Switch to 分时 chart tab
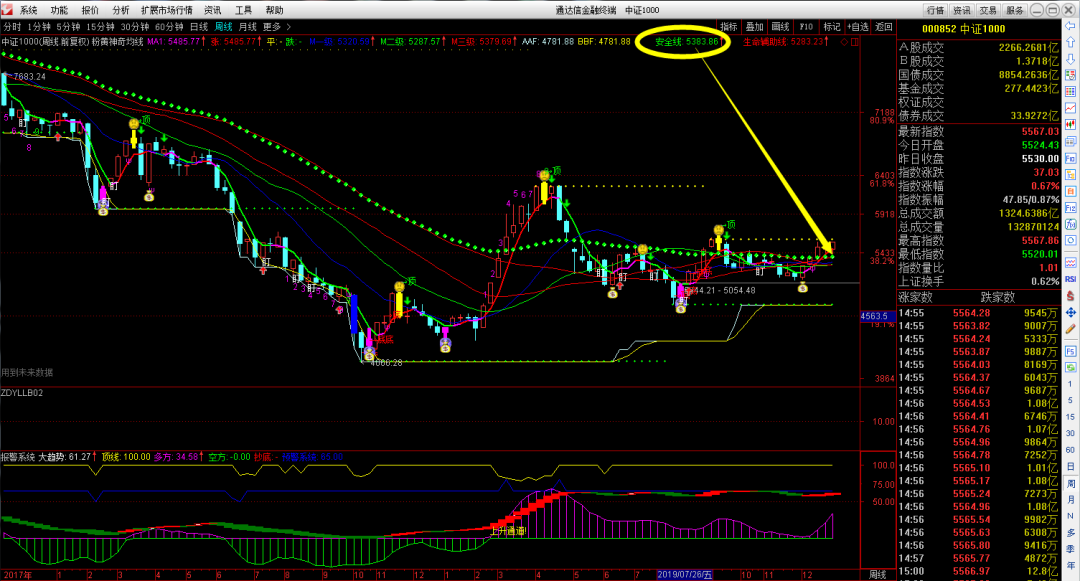This screenshot has height=581, width=1080. click(12, 27)
